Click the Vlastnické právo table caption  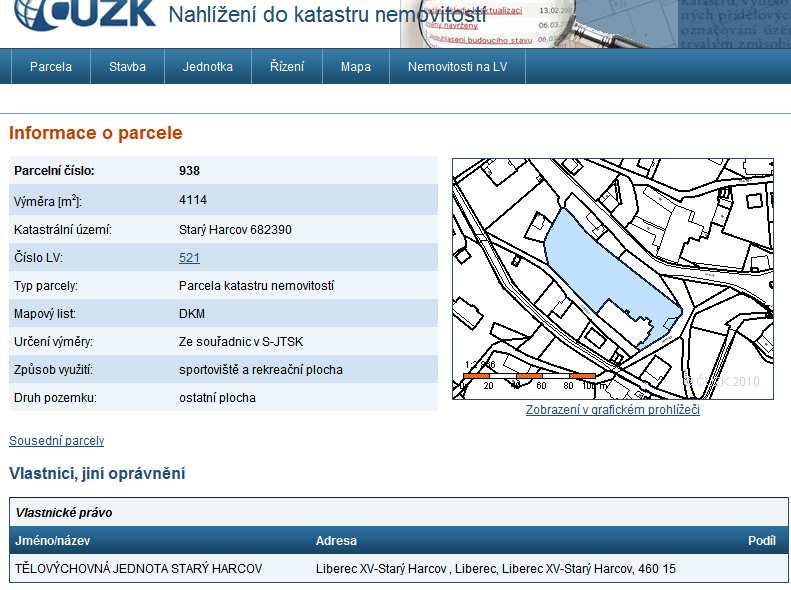pyautogui.click(x=64, y=513)
